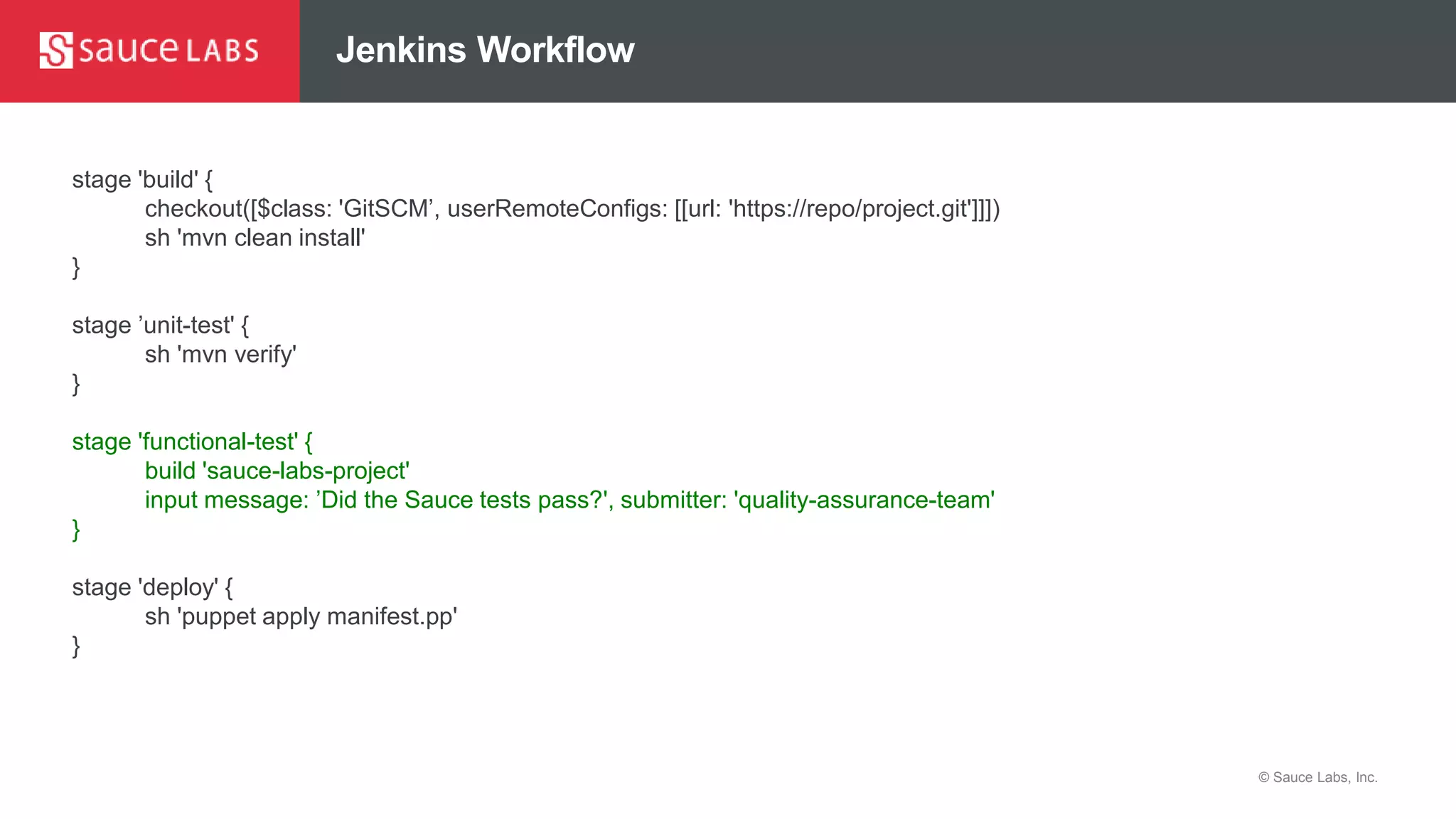Click the closing brace of the deploy stage
Image resolution: width=1456 pixels, height=819 pixels.
(76, 646)
